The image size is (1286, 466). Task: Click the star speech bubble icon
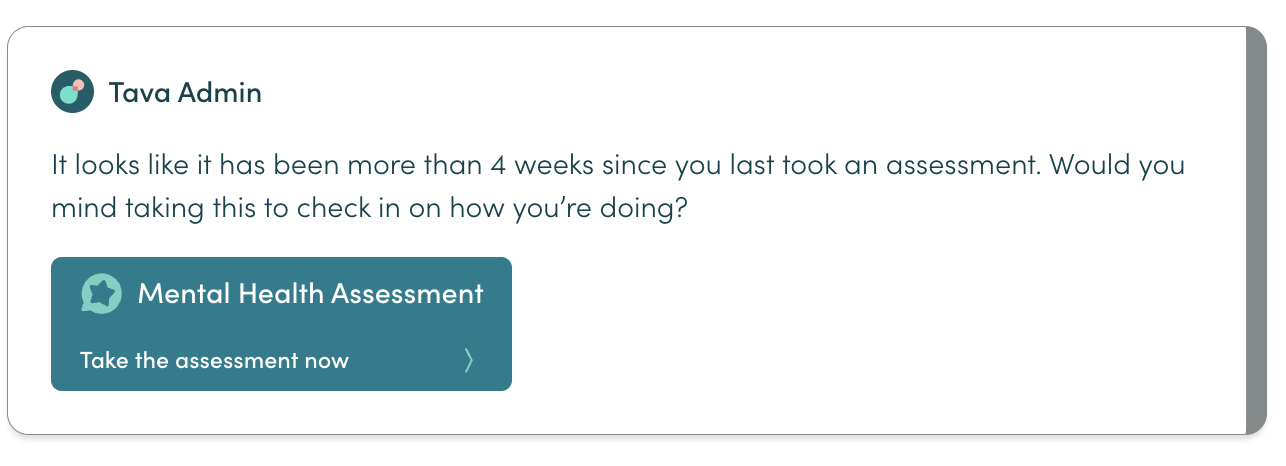[101, 294]
